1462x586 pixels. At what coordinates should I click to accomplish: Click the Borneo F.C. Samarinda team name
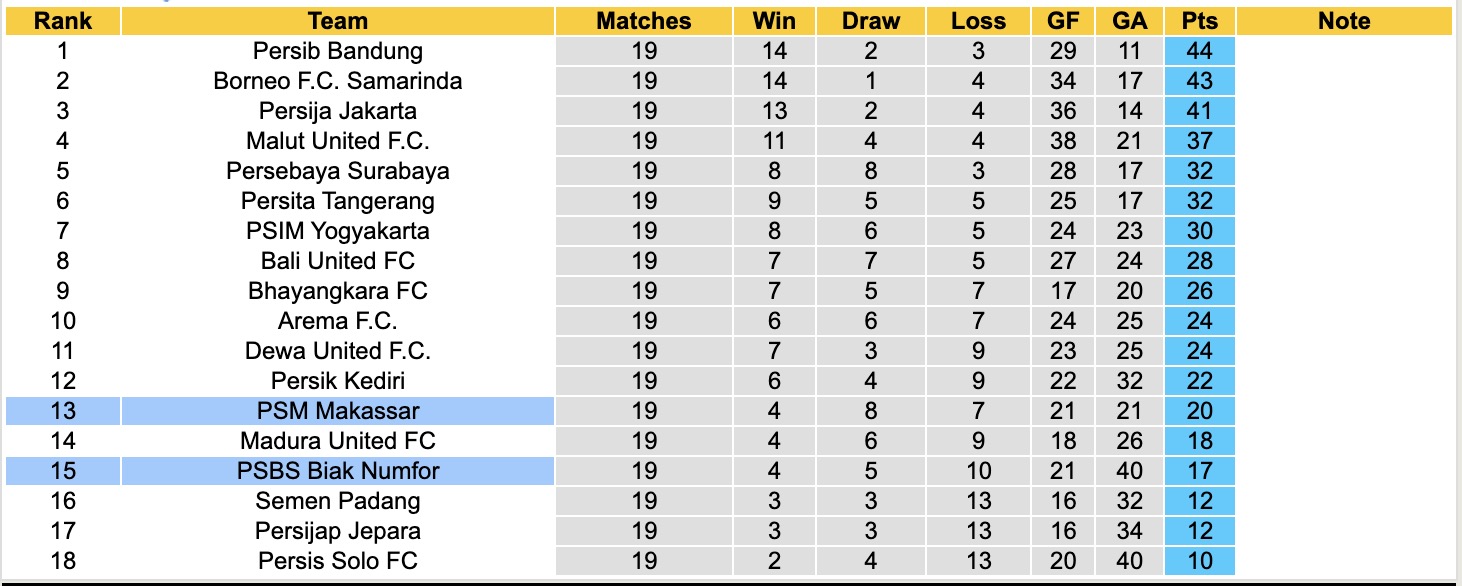pos(338,81)
